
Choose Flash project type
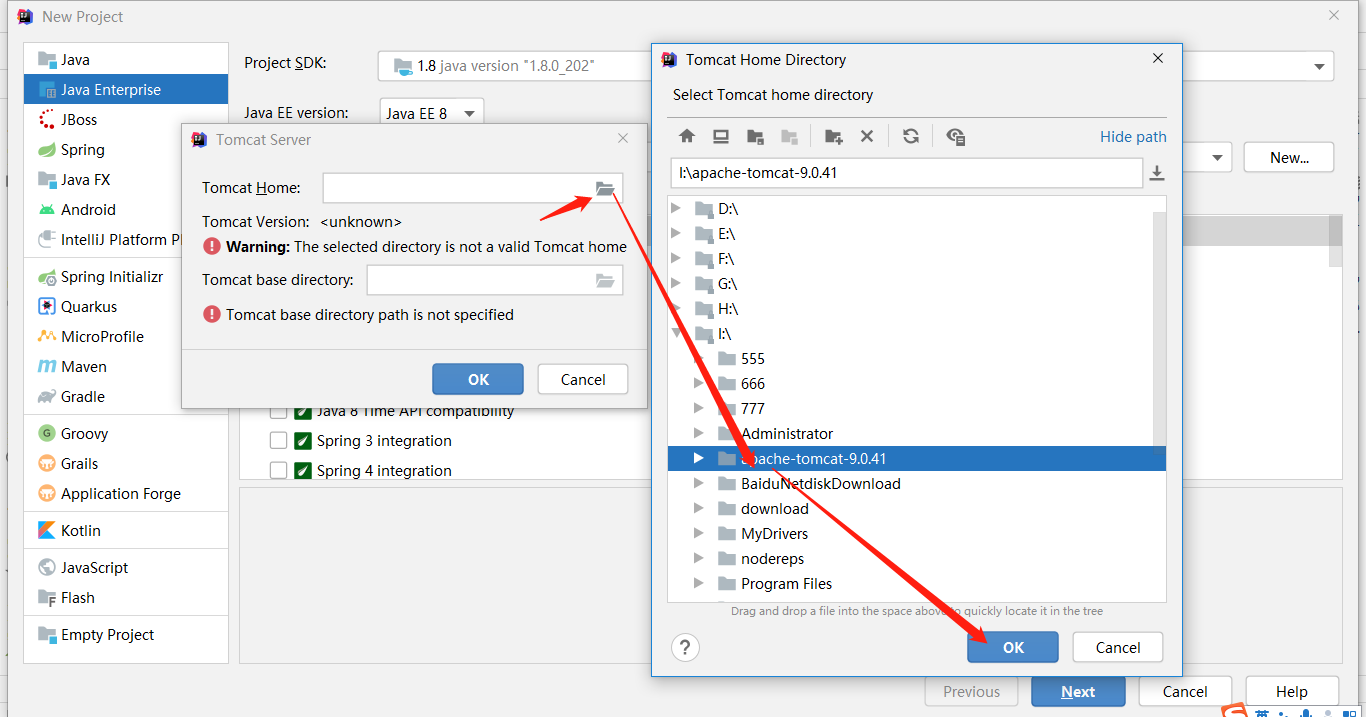point(126,598)
